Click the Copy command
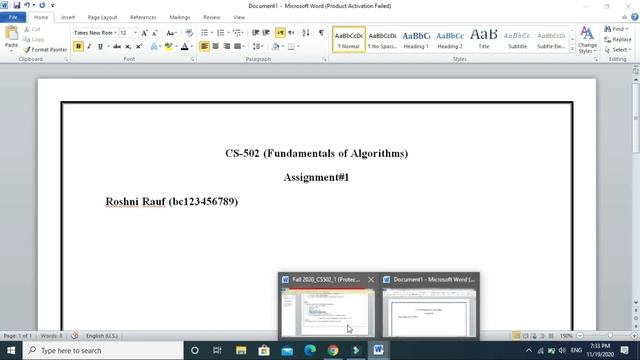 click(33, 39)
